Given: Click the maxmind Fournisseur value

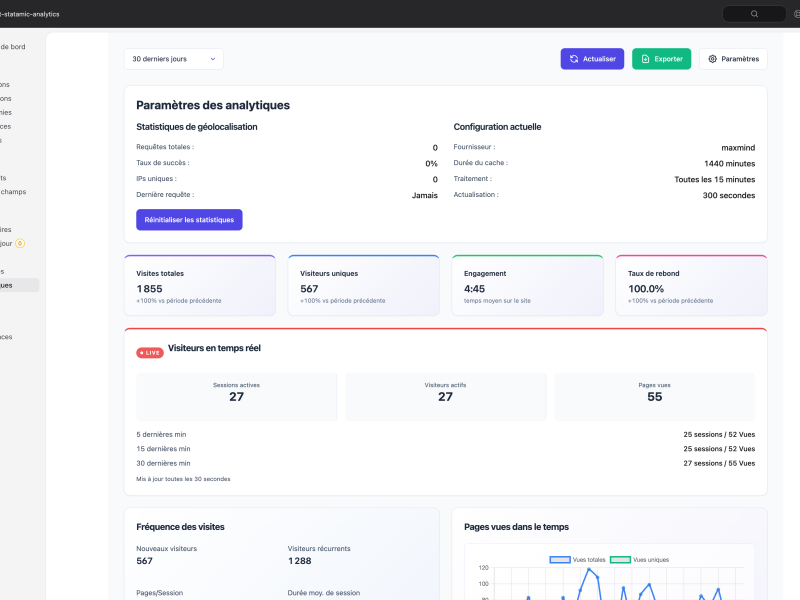Looking at the screenshot, I should [x=738, y=147].
